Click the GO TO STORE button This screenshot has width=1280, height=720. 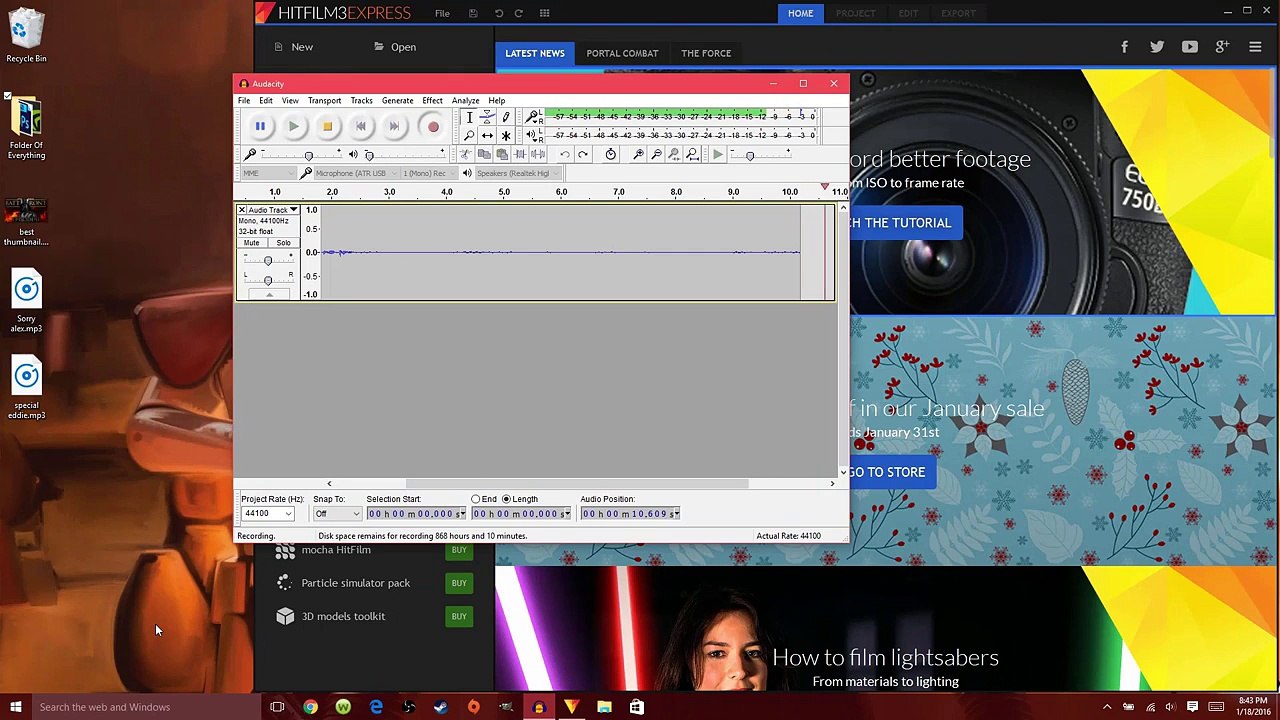[x=886, y=472]
